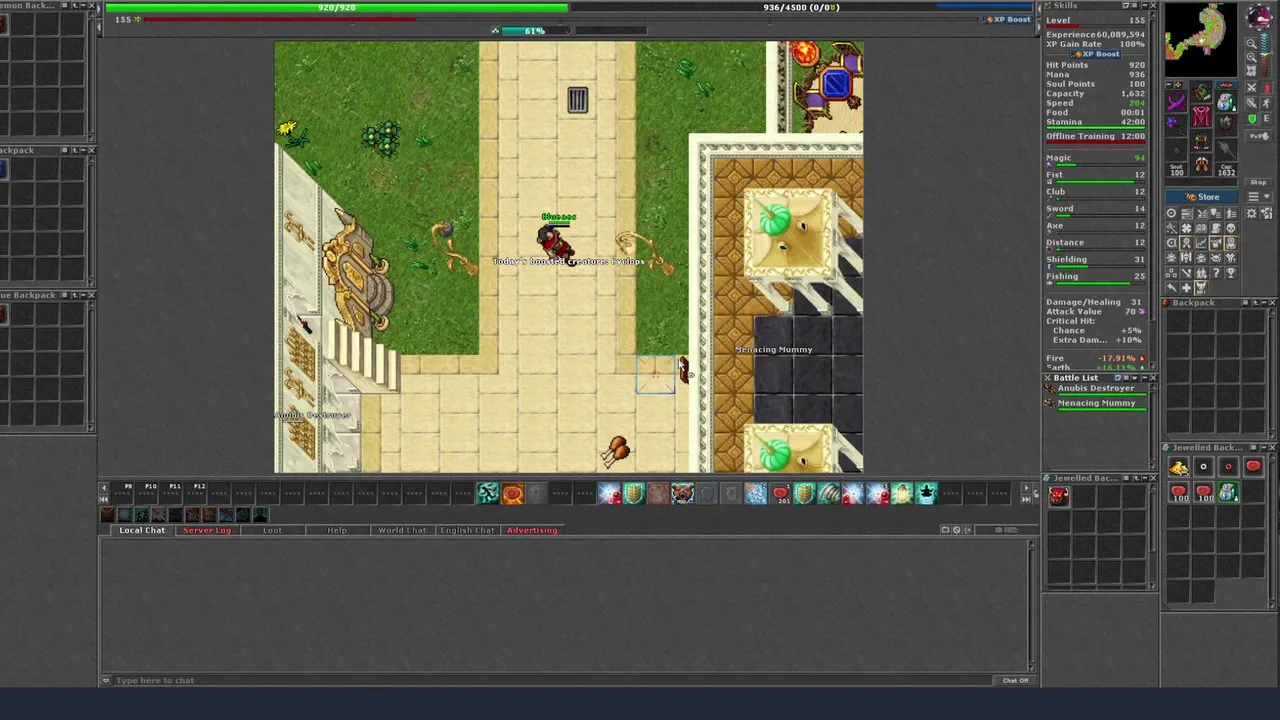Go to the next action bar page
Screen dimensions: 1280x720
(x=1026, y=487)
